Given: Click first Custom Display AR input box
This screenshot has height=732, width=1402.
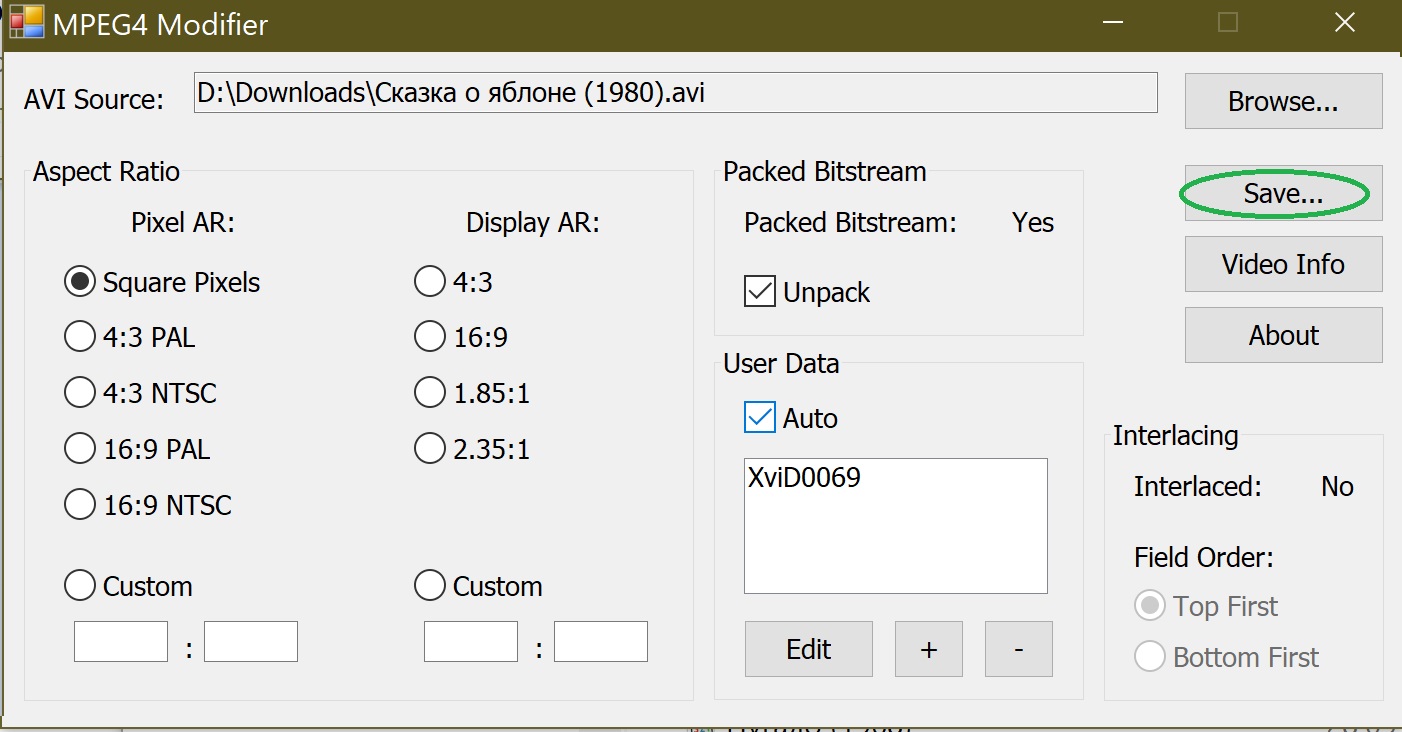Looking at the screenshot, I should pyautogui.click(x=470, y=642).
